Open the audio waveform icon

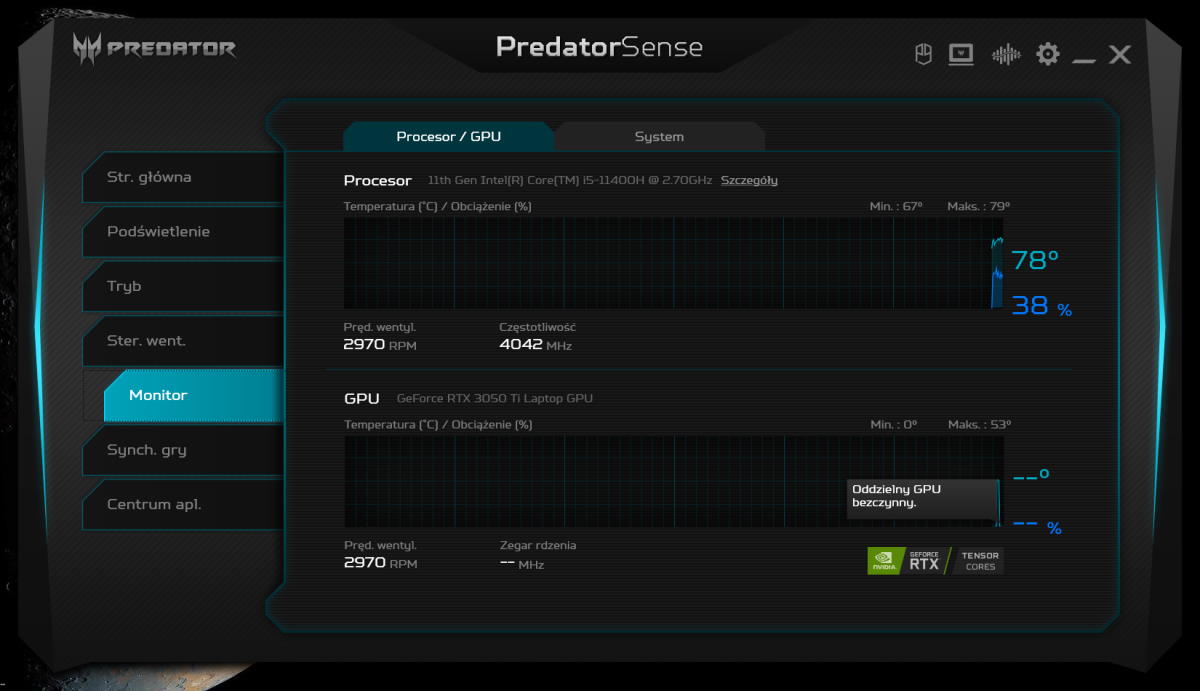point(1005,54)
